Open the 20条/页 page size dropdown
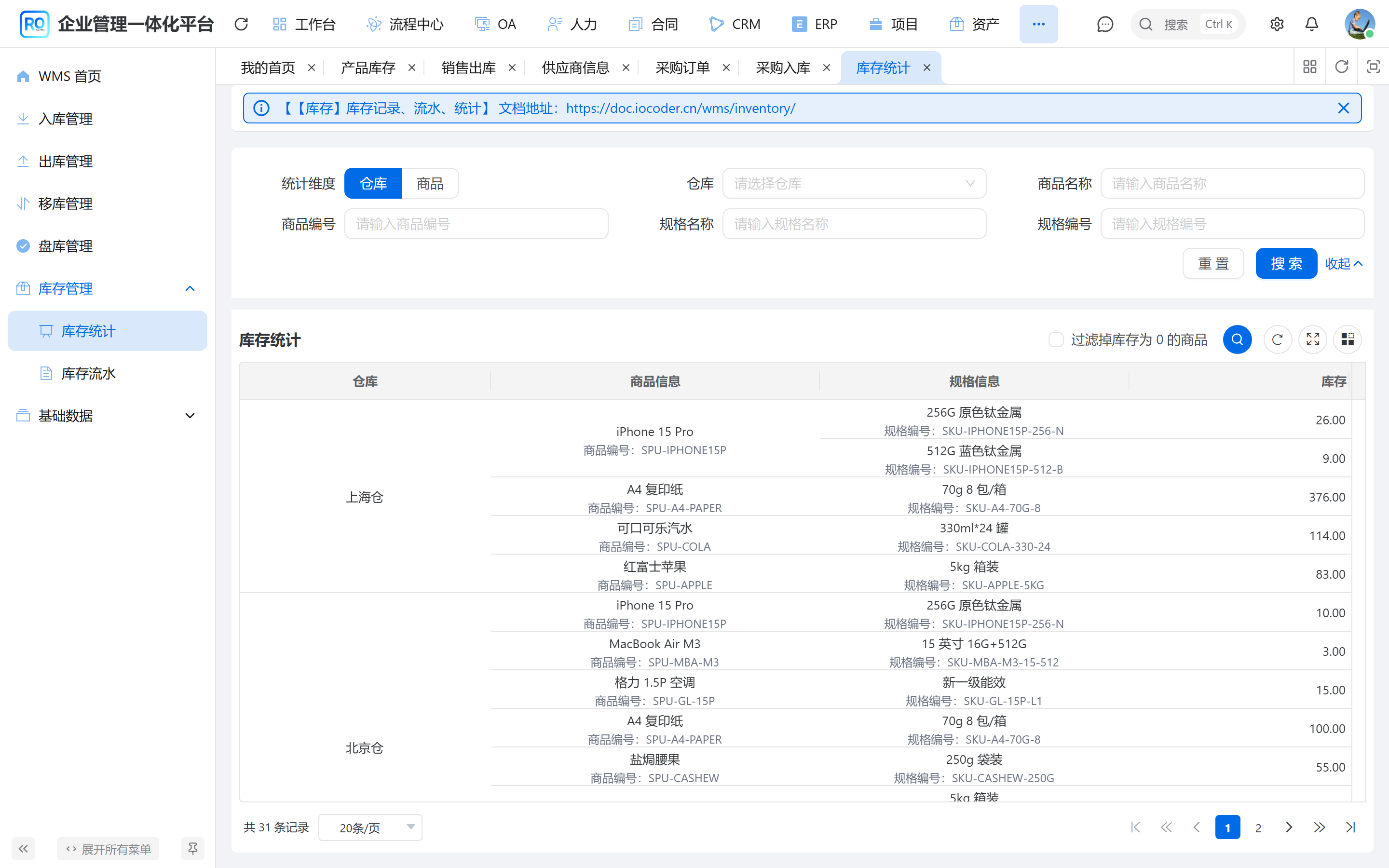The width and height of the screenshot is (1389, 868). point(370,827)
